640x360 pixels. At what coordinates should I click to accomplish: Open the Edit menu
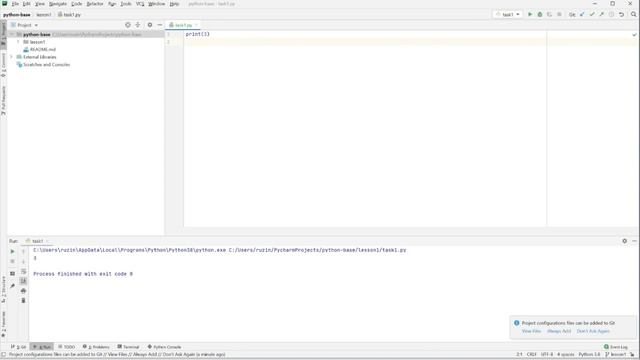click(27, 4)
